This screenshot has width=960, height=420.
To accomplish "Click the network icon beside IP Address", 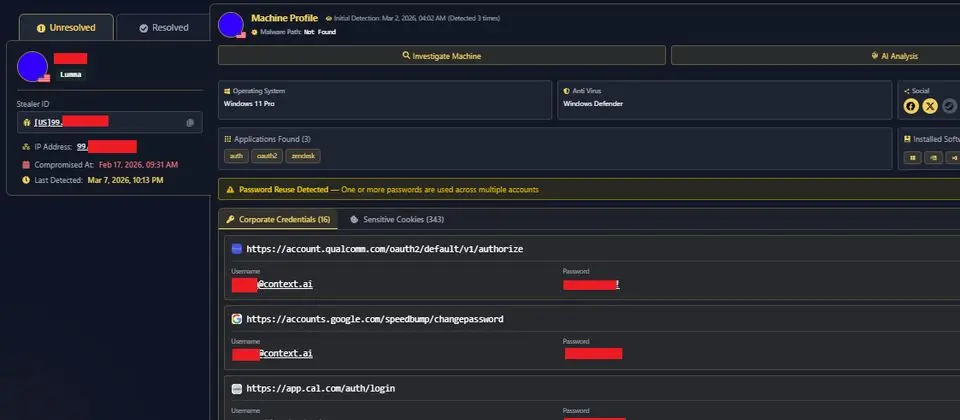I will (x=26, y=147).
